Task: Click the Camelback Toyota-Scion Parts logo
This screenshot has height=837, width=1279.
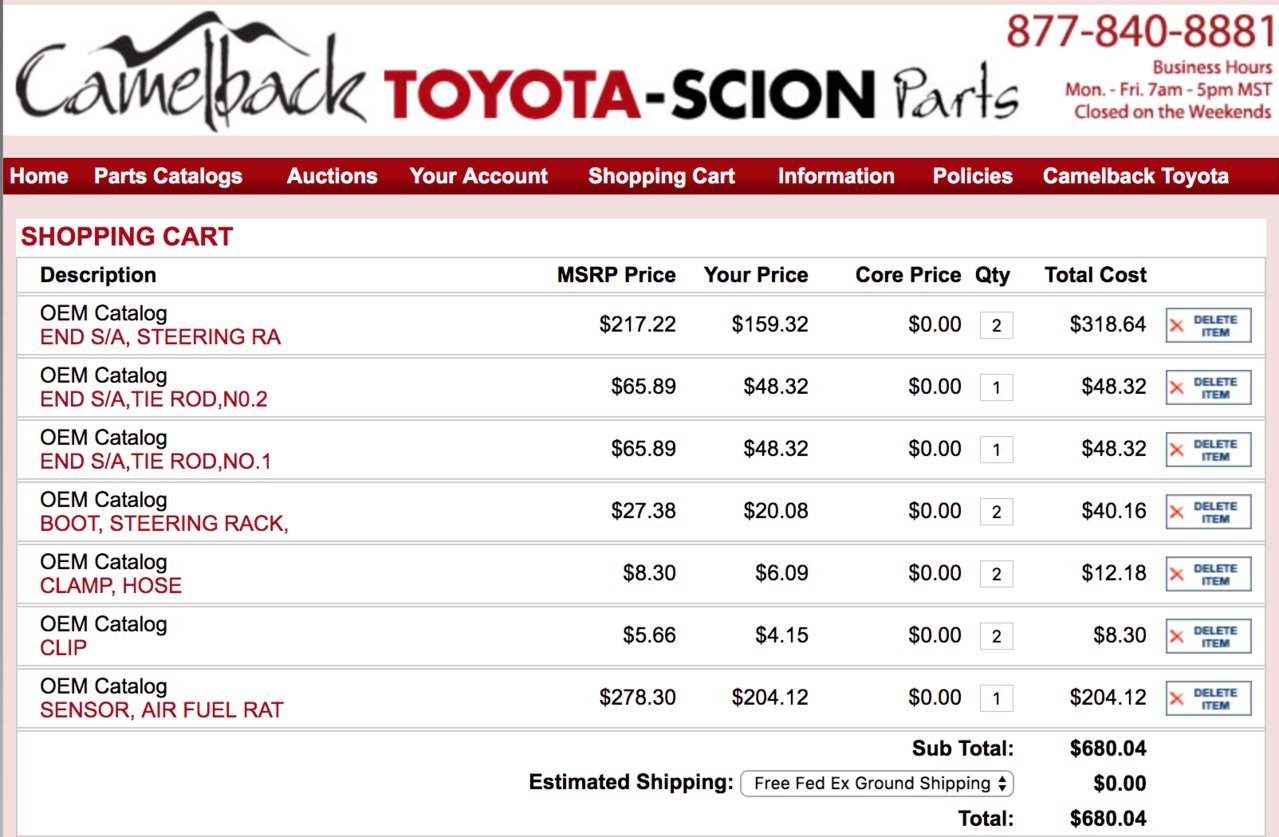Action: tap(517, 73)
